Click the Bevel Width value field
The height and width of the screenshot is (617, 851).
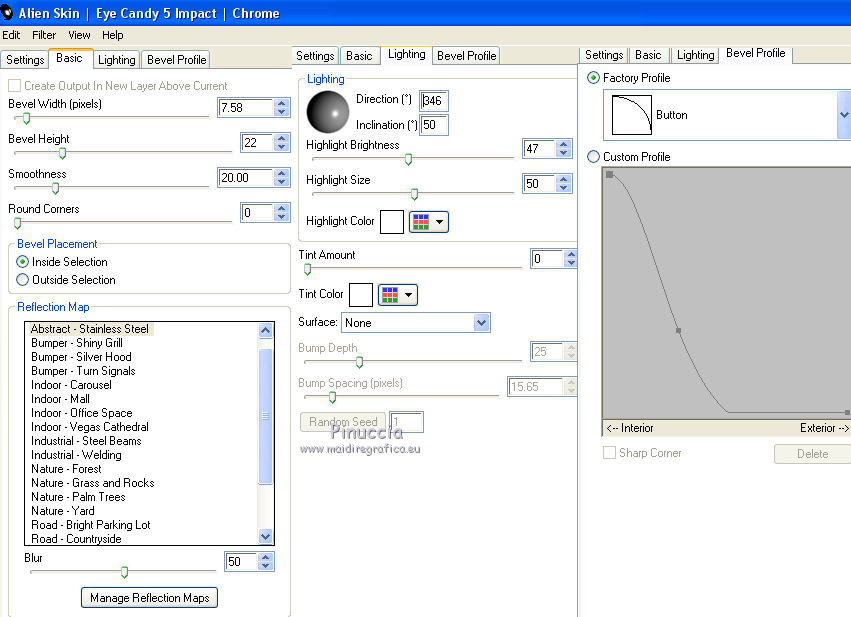click(x=246, y=108)
